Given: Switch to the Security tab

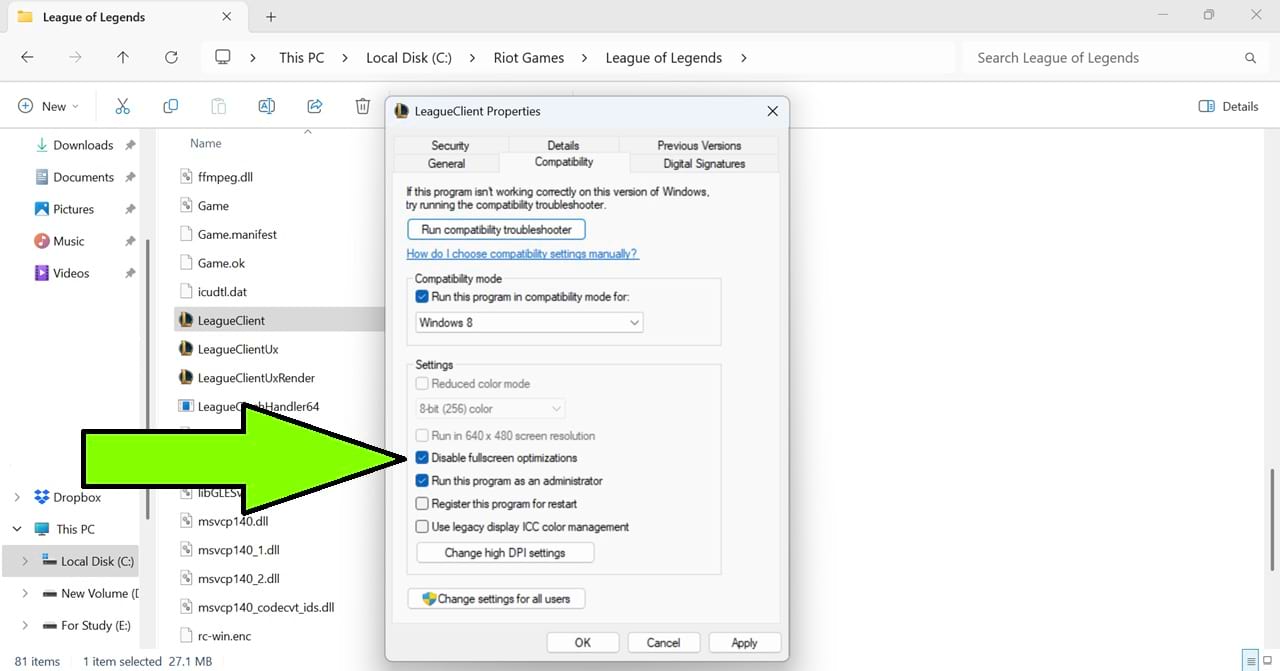Looking at the screenshot, I should [x=450, y=145].
